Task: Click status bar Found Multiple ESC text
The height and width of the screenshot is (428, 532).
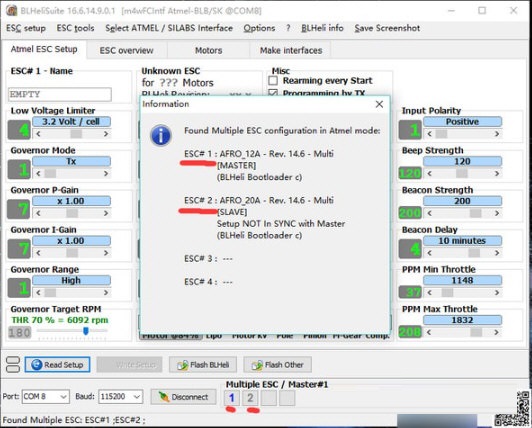Action: click(74, 420)
